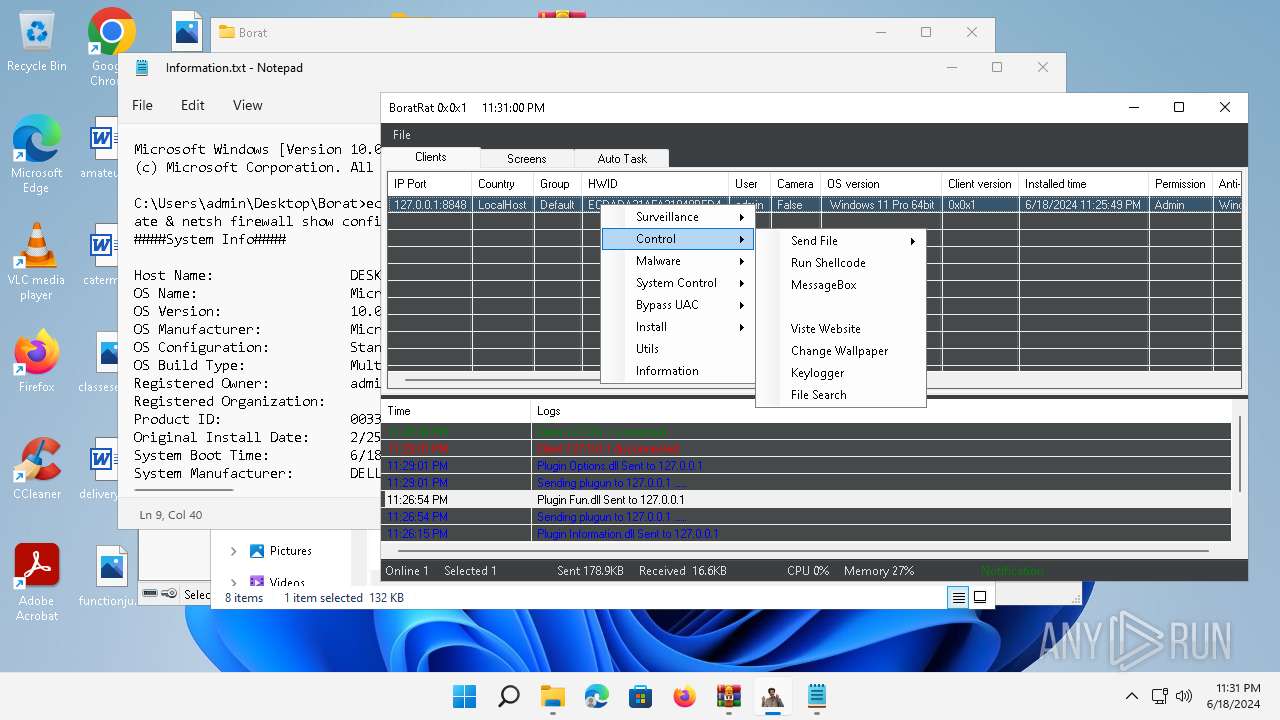This screenshot has width=1280, height=720.
Task: Open the System Control submenu
Action: pyautogui.click(x=677, y=283)
